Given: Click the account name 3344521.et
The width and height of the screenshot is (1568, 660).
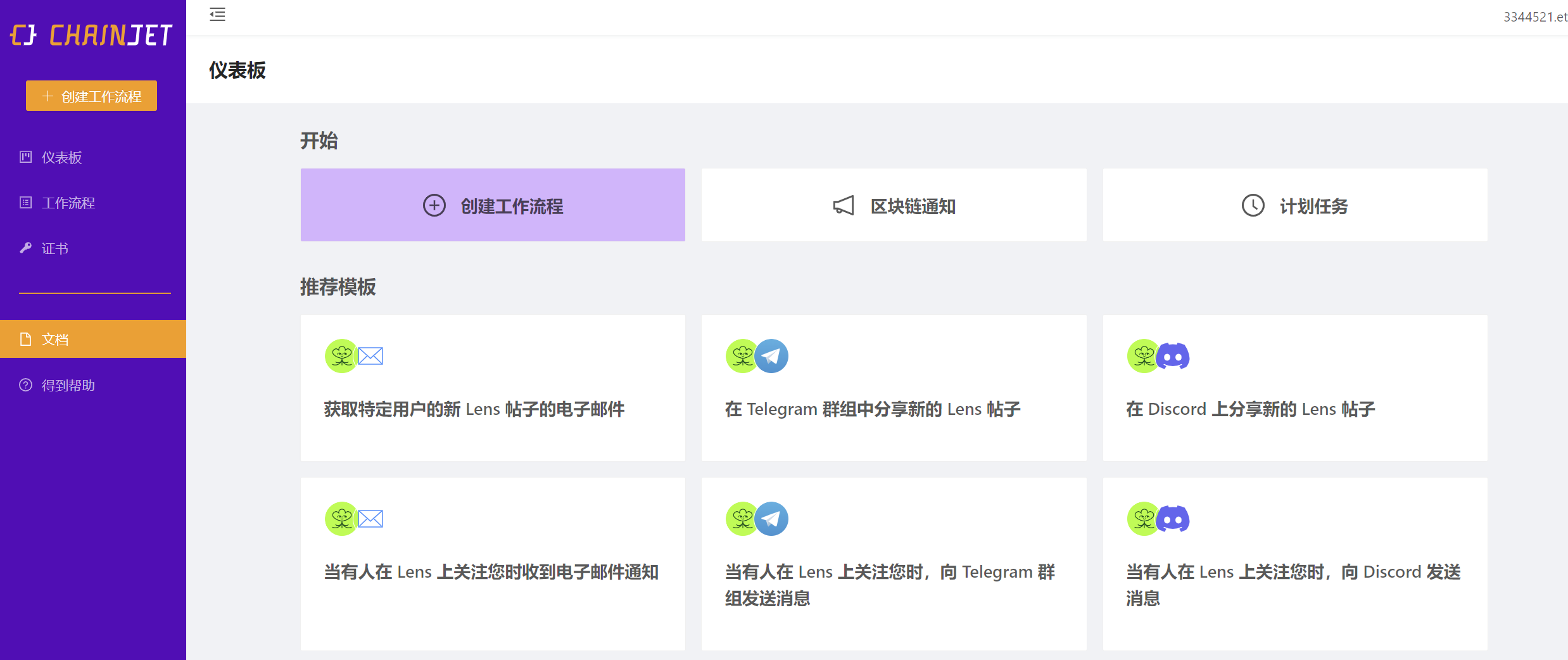Looking at the screenshot, I should pos(1535,17).
